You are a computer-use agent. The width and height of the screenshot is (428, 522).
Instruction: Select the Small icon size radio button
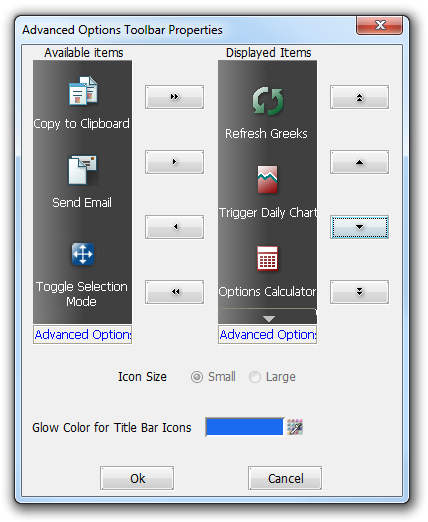coord(197,377)
